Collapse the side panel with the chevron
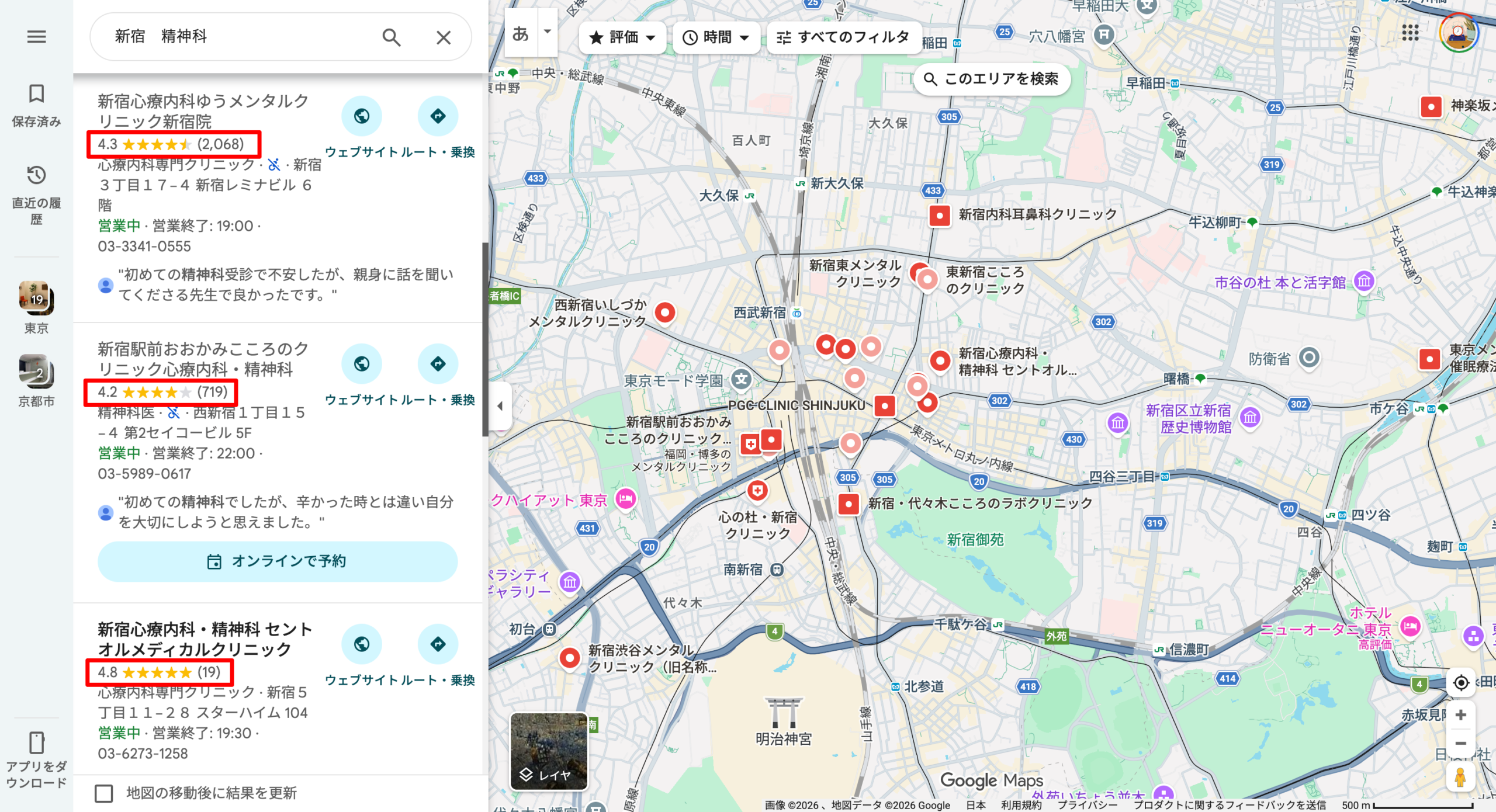1496x812 pixels. 500,405
